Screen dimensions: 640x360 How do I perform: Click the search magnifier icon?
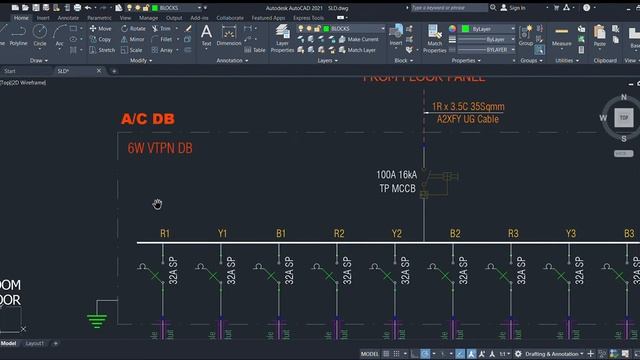[x=493, y=7]
